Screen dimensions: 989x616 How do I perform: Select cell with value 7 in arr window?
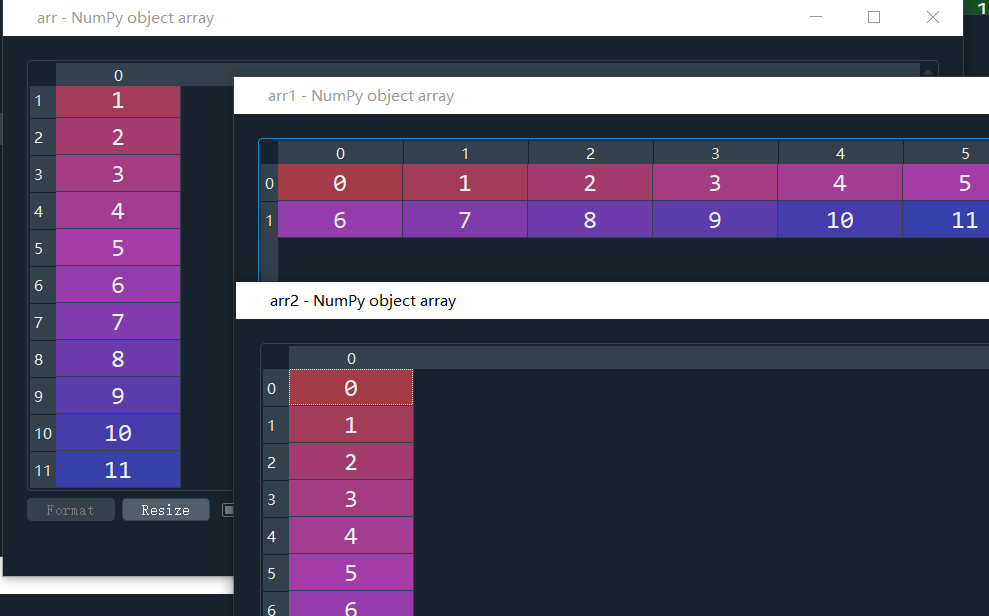(x=118, y=322)
